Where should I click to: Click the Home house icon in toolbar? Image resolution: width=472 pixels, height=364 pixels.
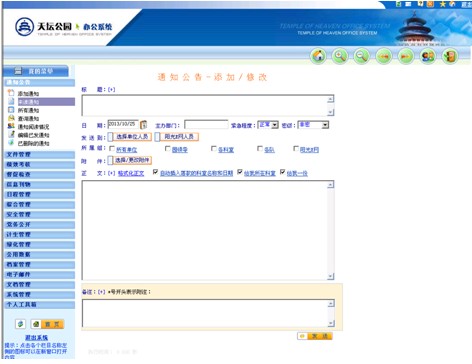318,56
